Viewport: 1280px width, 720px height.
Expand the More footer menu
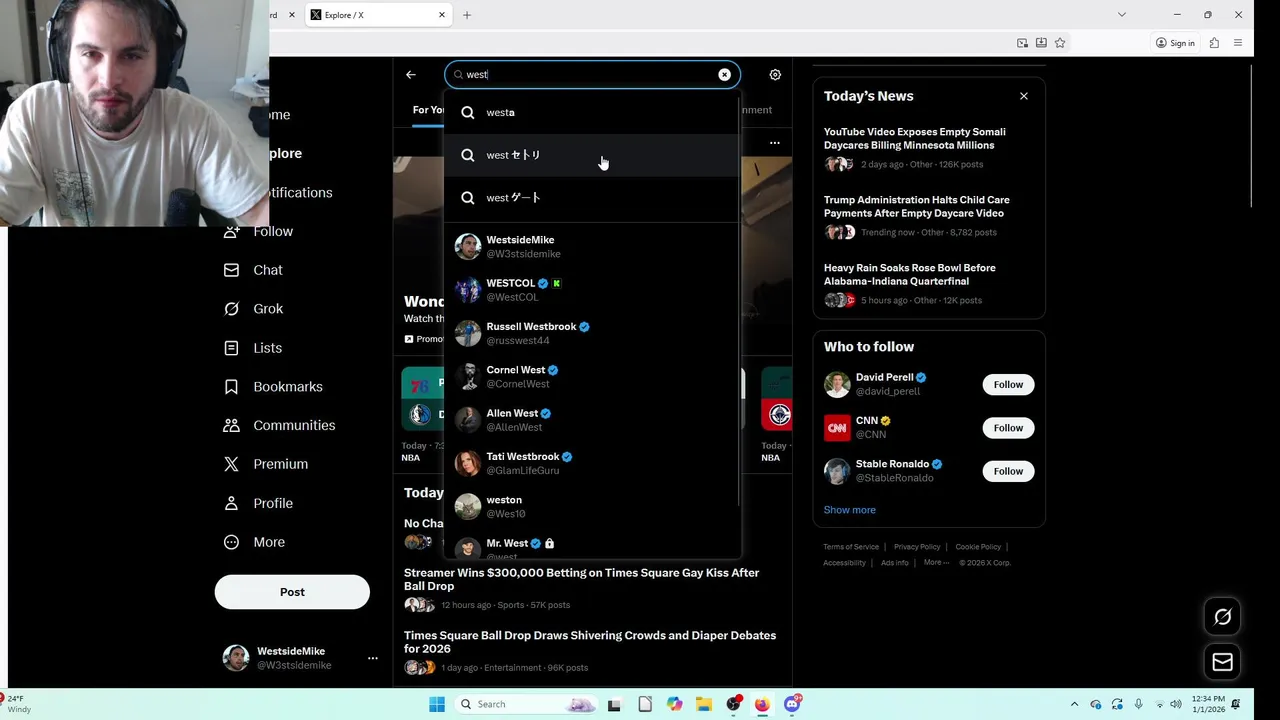pos(936,563)
